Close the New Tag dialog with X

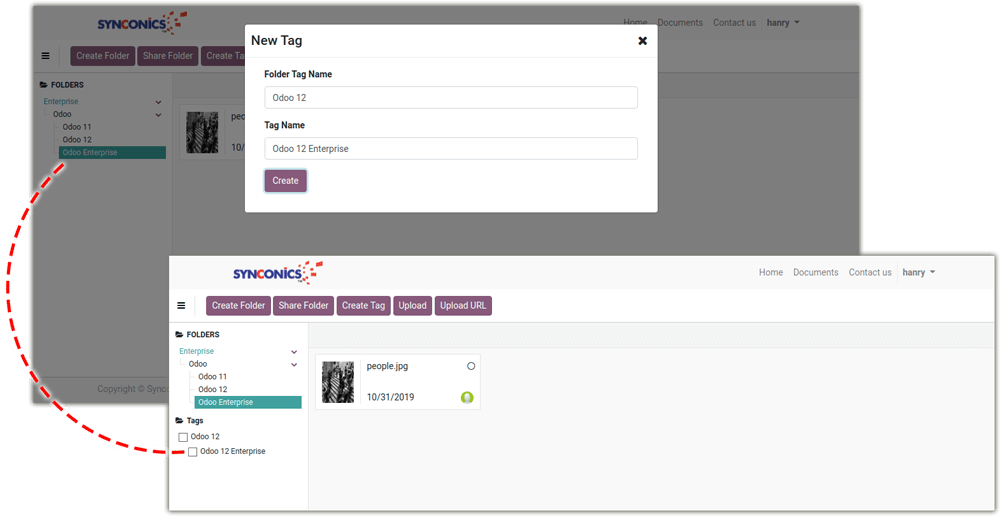click(x=642, y=41)
